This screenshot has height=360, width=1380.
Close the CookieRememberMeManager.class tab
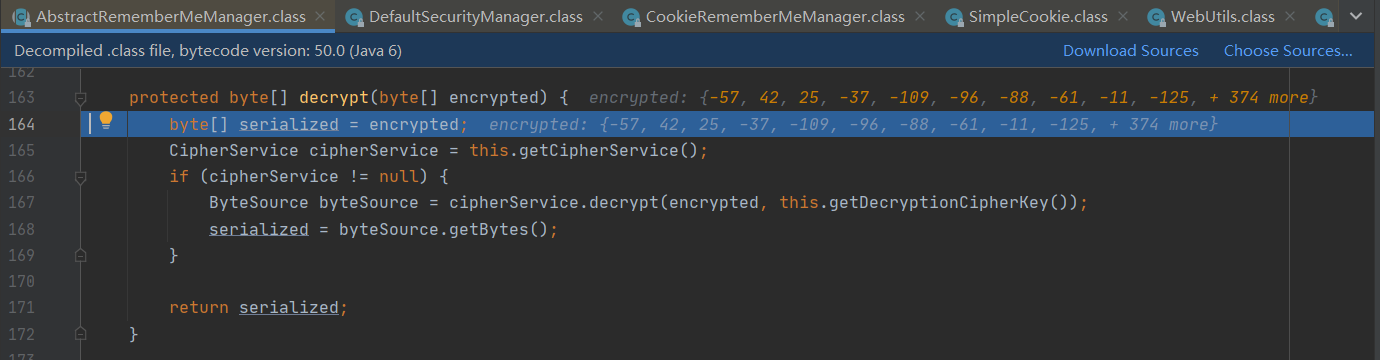(920, 18)
